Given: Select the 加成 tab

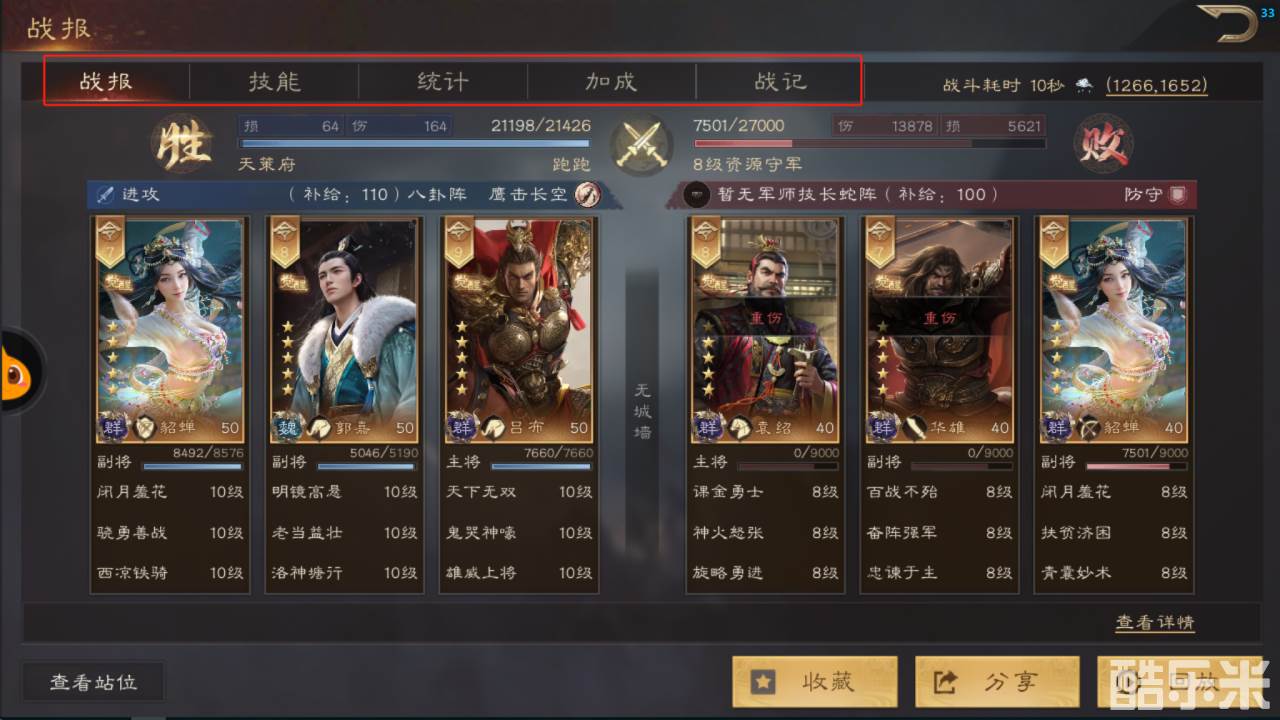Looking at the screenshot, I should pyautogui.click(x=611, y=81).
